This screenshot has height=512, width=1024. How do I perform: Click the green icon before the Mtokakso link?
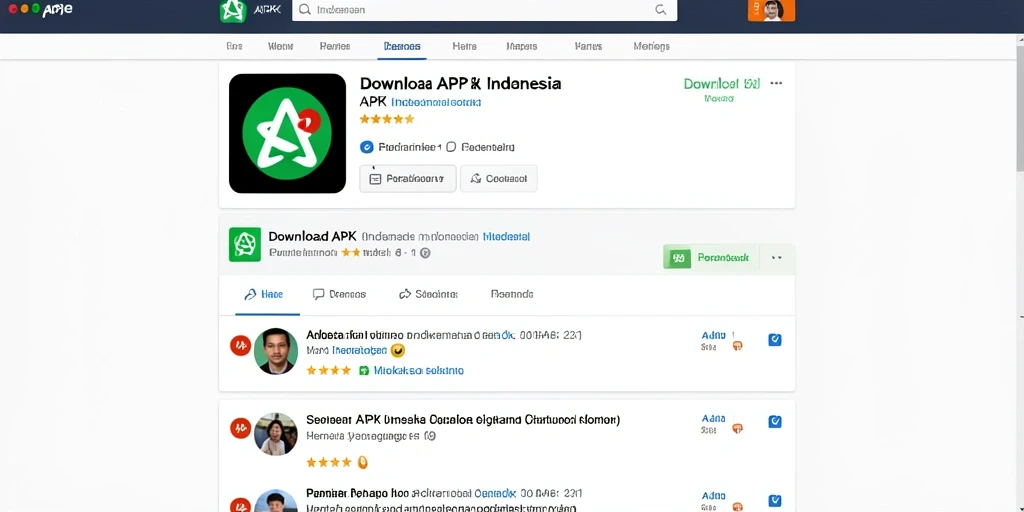pos(364,370)
